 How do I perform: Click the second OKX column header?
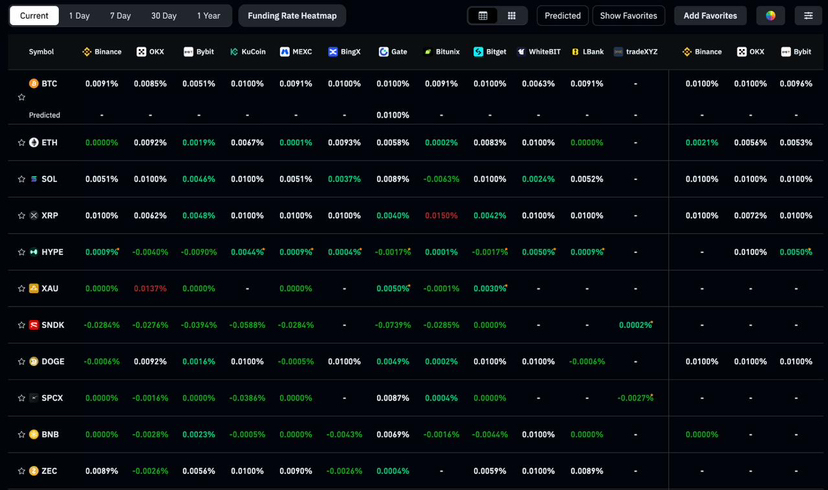(750, 52)
